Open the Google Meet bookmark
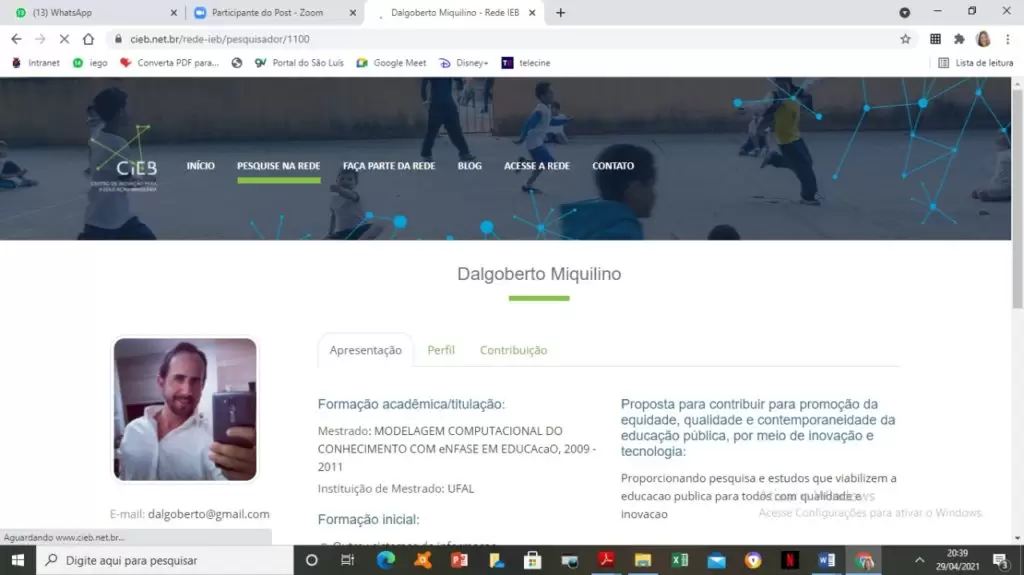 coord(391,63)
